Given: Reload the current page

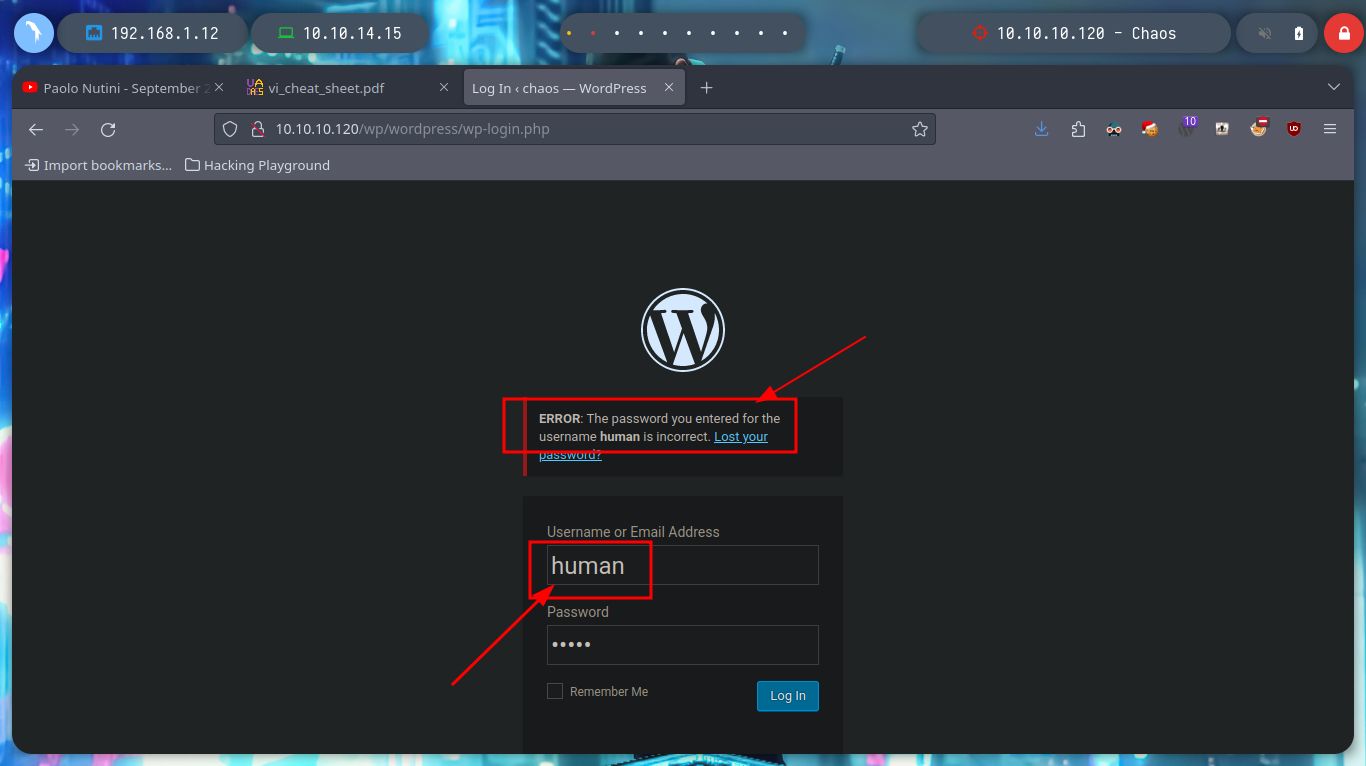Looking at the screenshot, I should tap(108, 129).
